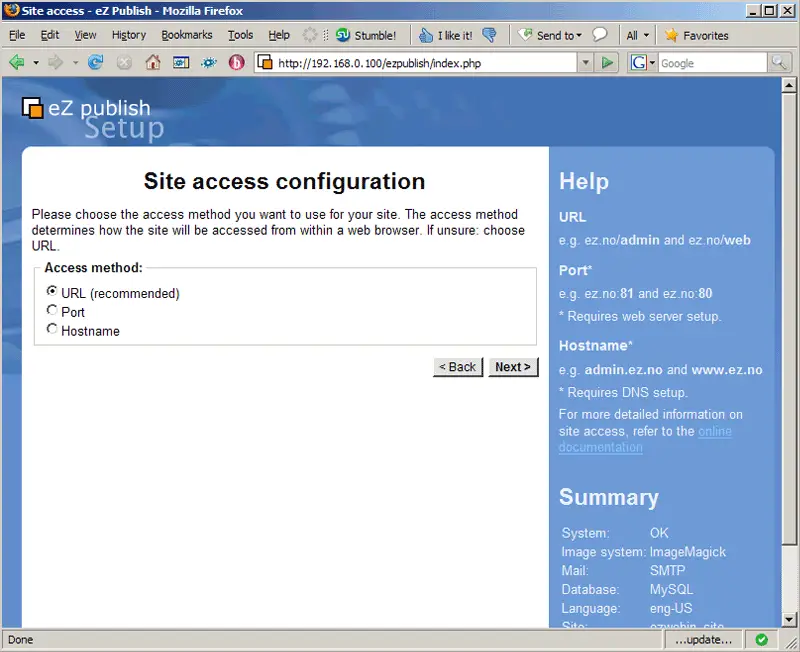Open the search engine selector dropdown
Viewport: 800px width, 652px height.
(652, 63)
